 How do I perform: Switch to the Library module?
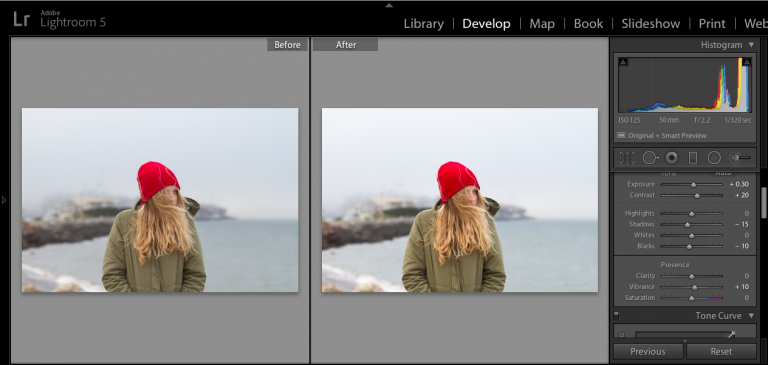[424, 24]
